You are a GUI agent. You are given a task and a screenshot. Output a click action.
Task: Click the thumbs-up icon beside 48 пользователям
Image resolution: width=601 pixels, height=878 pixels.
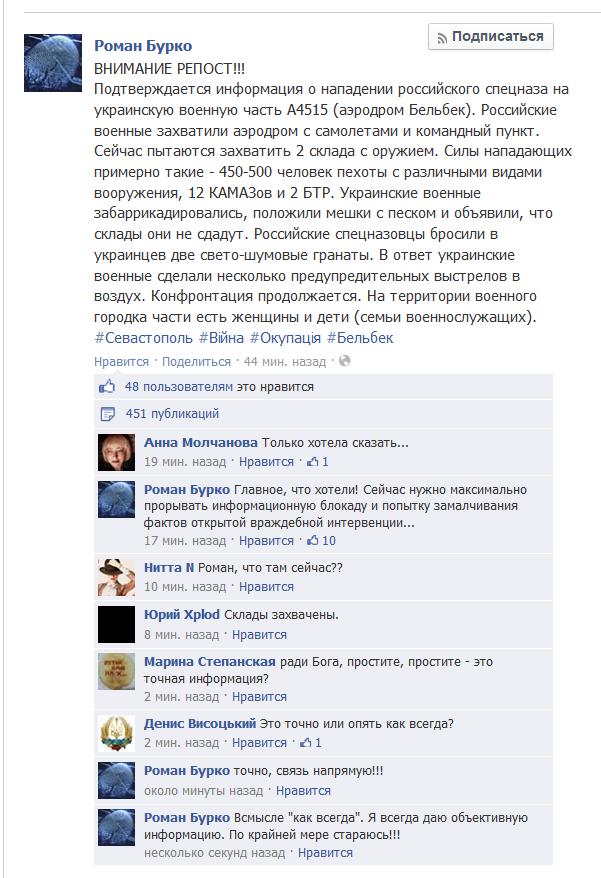pyautogui.click(x=107, y=386)
